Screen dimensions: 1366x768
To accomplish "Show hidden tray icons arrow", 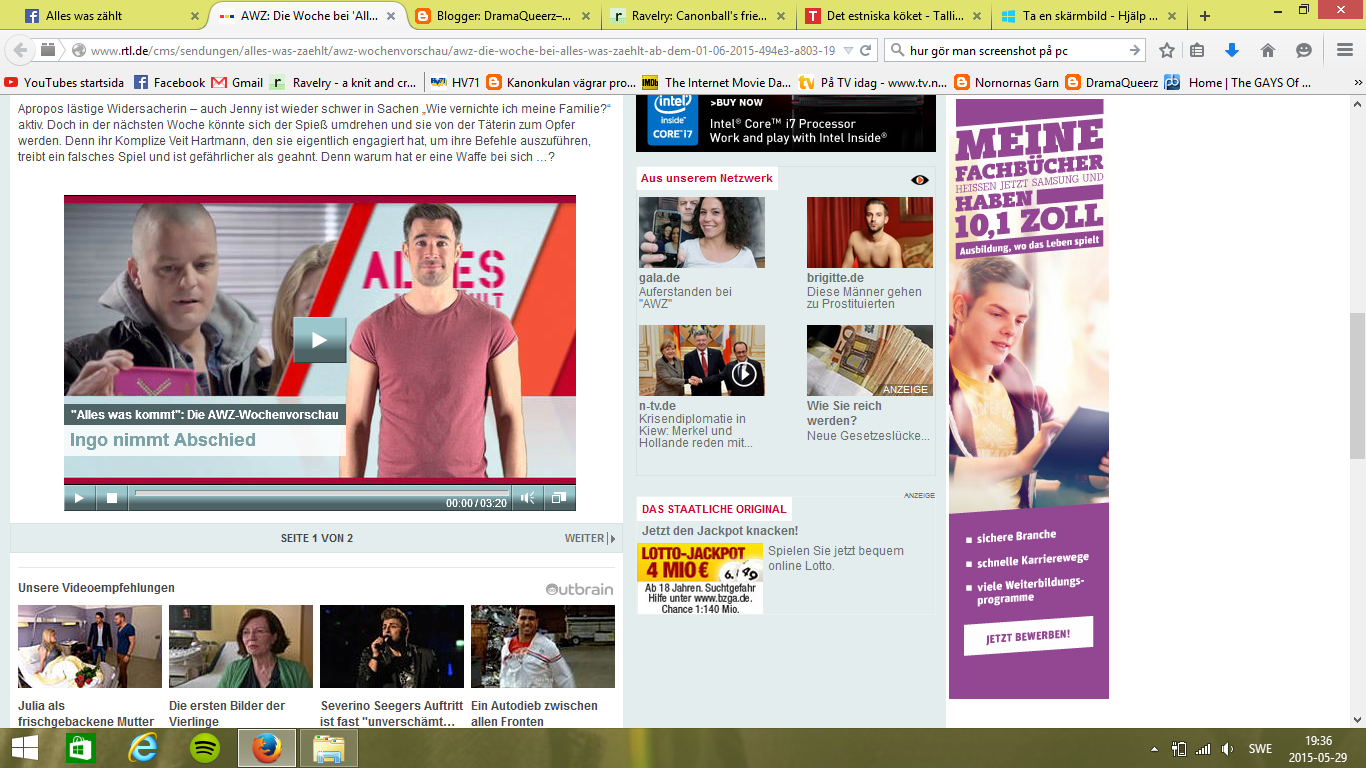I will (x=1155, y=748).
